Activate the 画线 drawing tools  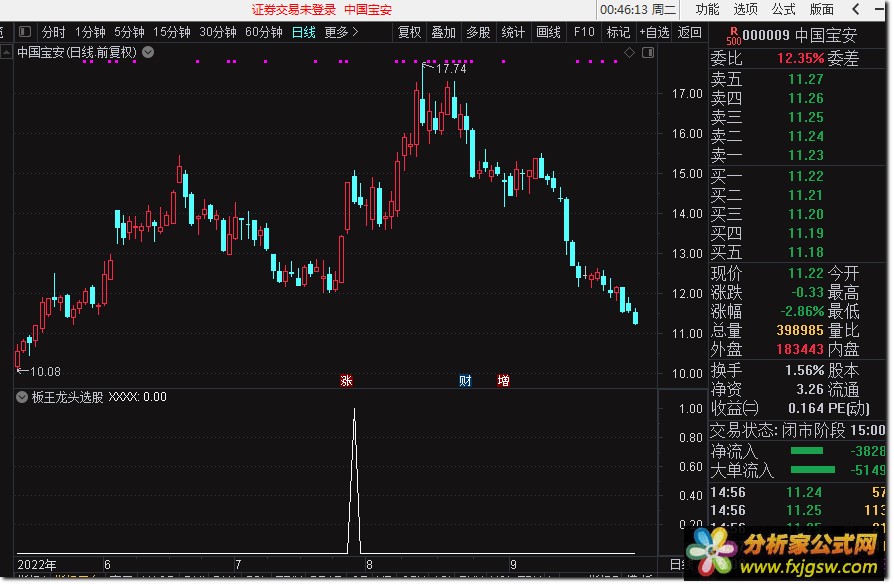(548, 32)
